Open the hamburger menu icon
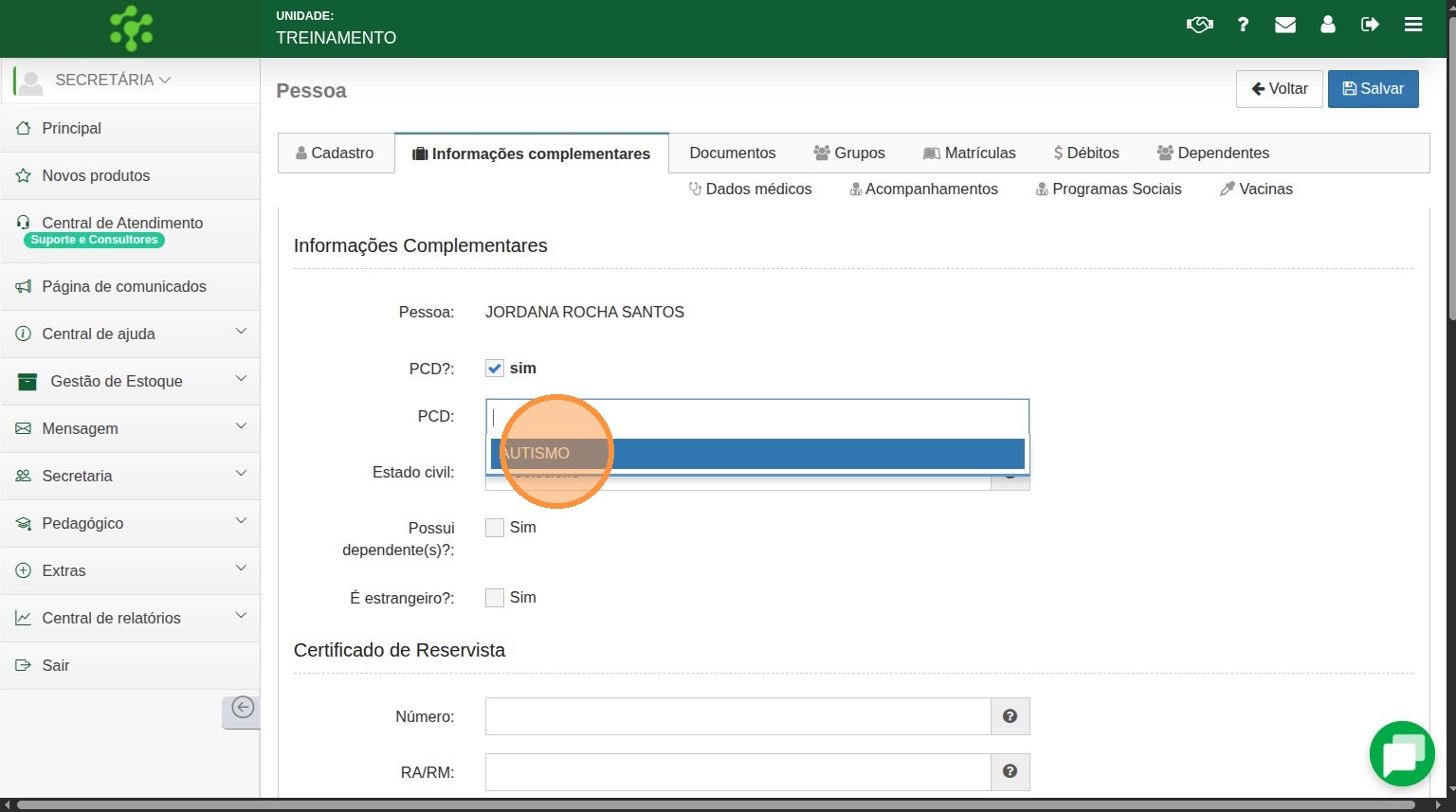This screenshot has height=812, width=1456. tap(1413, 25)
